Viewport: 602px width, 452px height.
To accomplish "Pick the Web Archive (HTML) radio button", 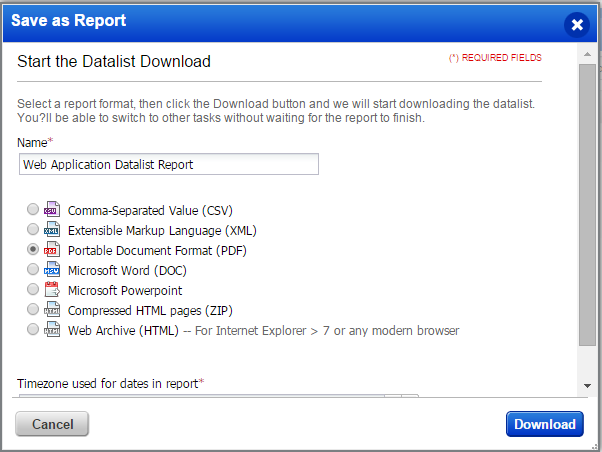I will 33,329.
